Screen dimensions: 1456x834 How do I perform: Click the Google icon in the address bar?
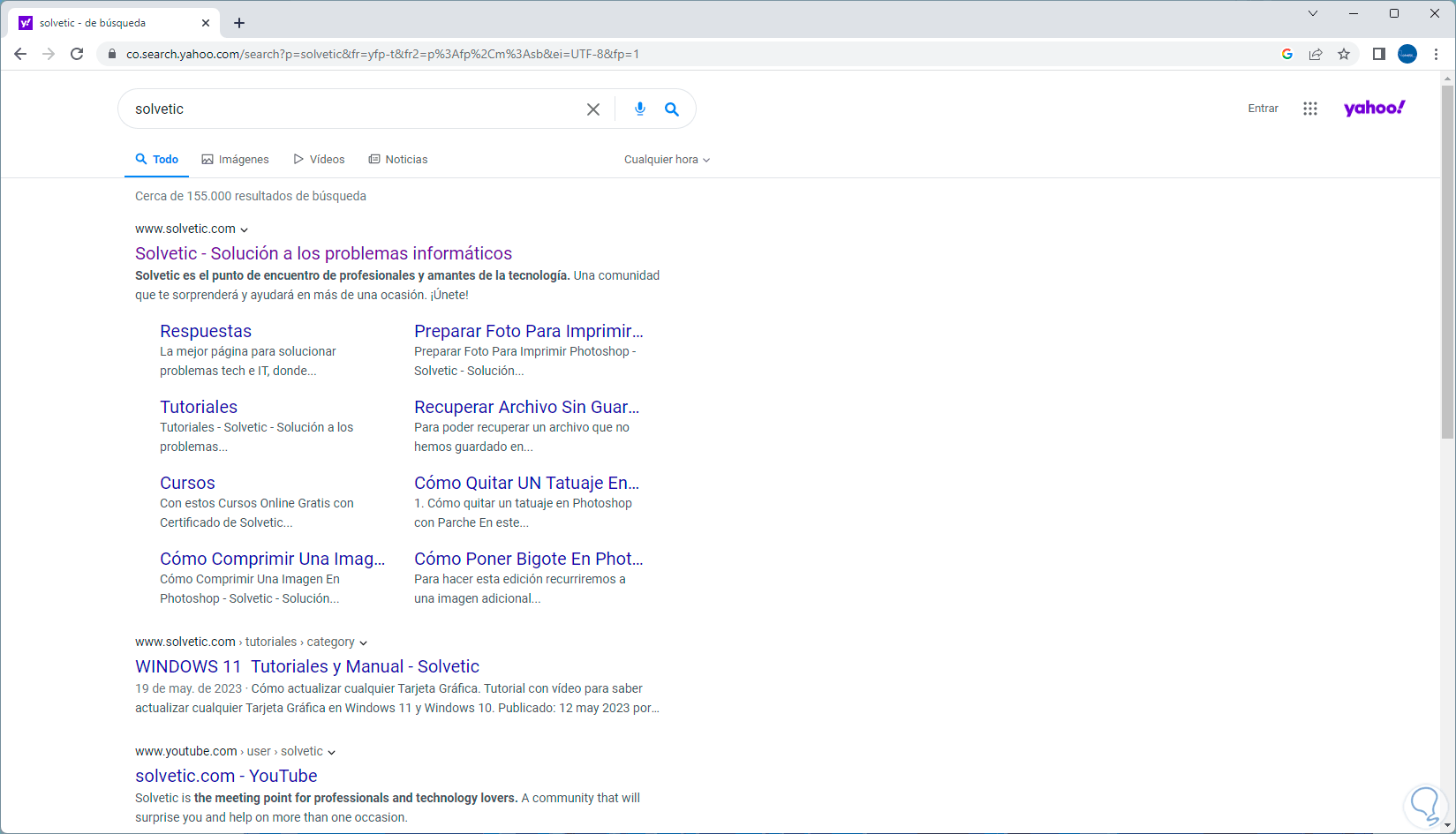(x=1287, y=54)
